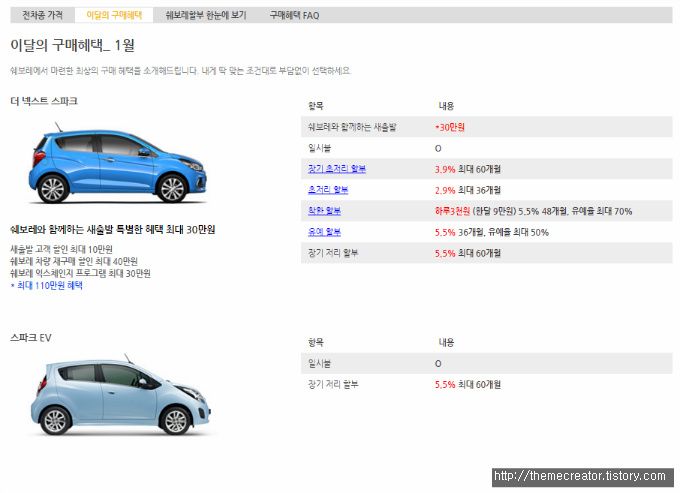The image size is (680, 493).
Task: Click 새출발 고객 할인 최대 10만원 line
Action: click(61, 249)
